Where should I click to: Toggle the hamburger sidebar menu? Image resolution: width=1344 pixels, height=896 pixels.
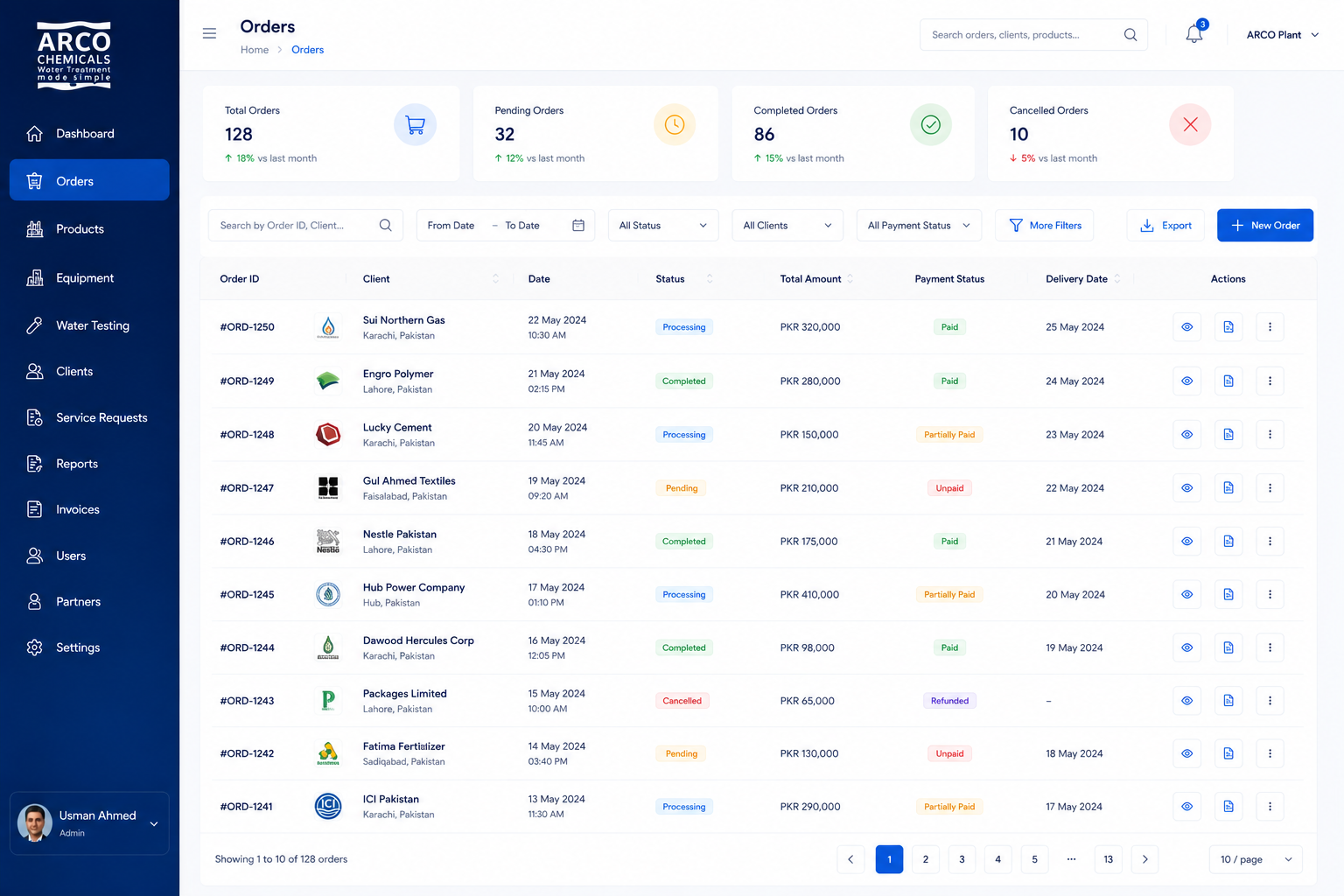[x=209, y=34]
